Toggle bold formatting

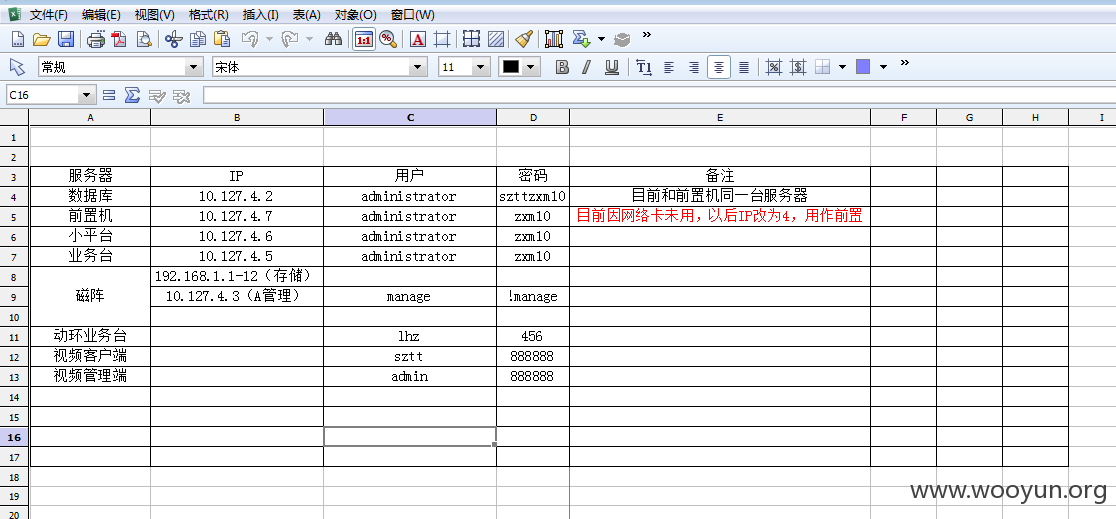pyautogui.click(x=562, y=67)
